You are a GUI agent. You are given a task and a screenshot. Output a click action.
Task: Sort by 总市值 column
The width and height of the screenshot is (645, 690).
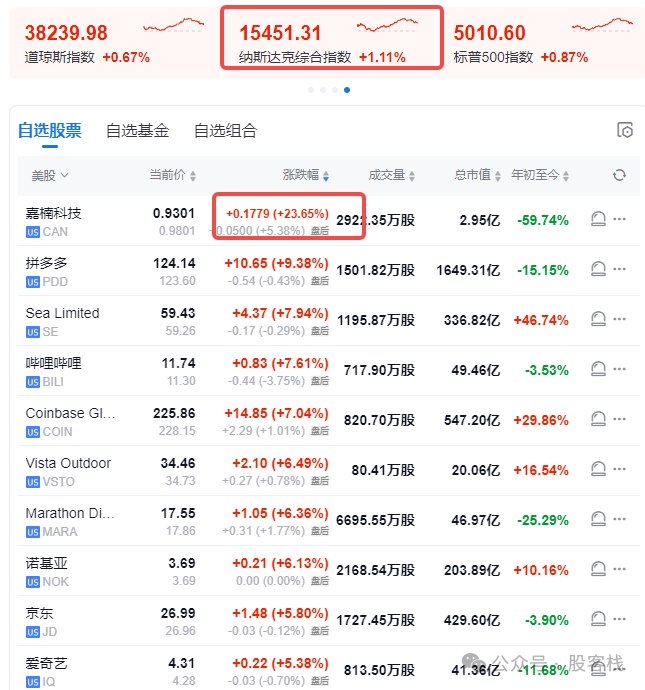click(x=477, y=175)
